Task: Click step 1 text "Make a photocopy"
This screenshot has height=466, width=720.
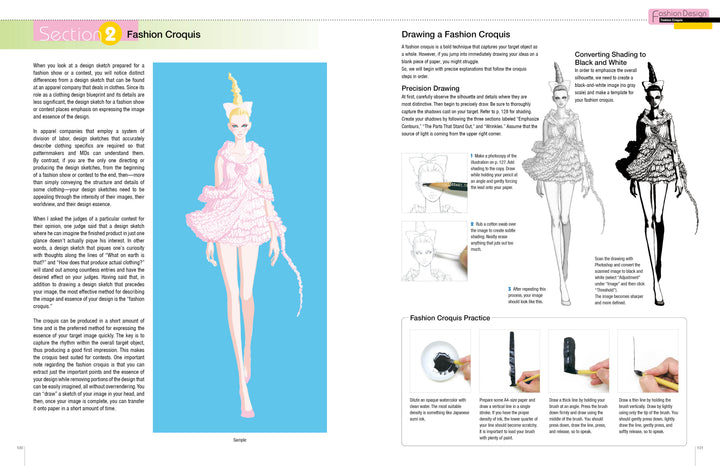Action: 494,172
